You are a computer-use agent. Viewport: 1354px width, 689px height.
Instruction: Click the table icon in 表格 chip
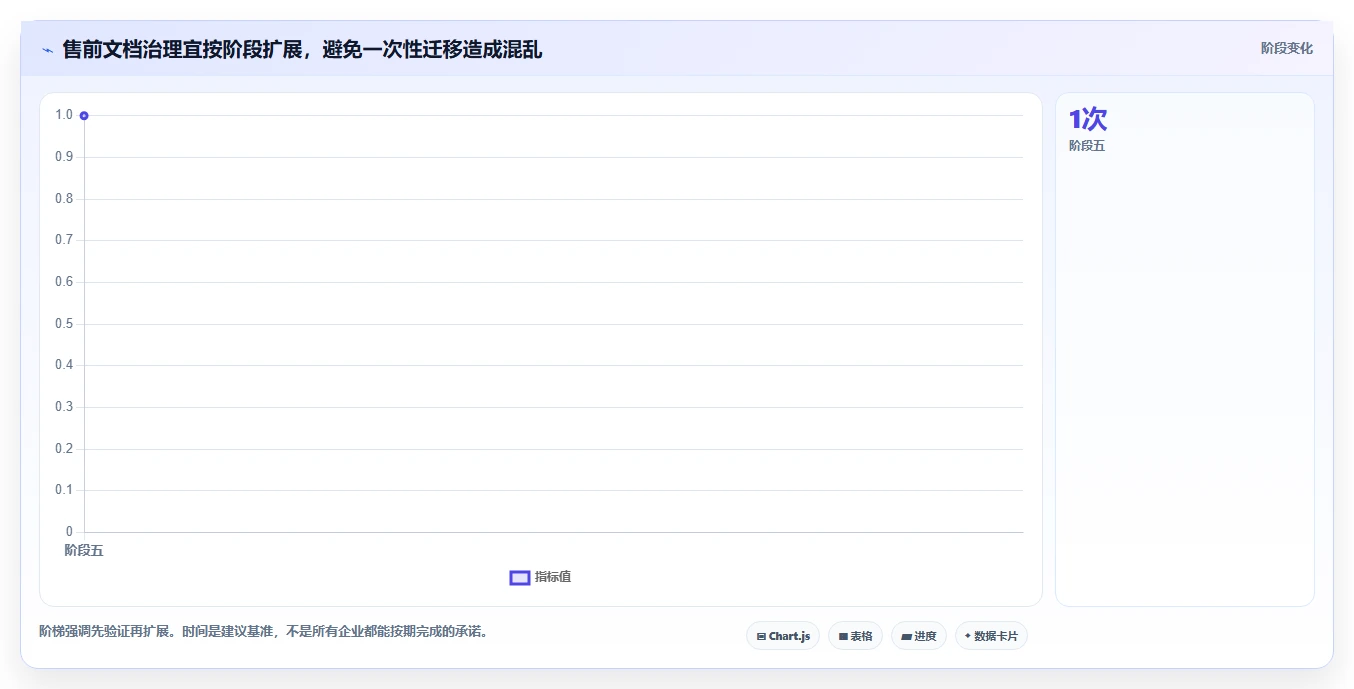pos(843,637)
